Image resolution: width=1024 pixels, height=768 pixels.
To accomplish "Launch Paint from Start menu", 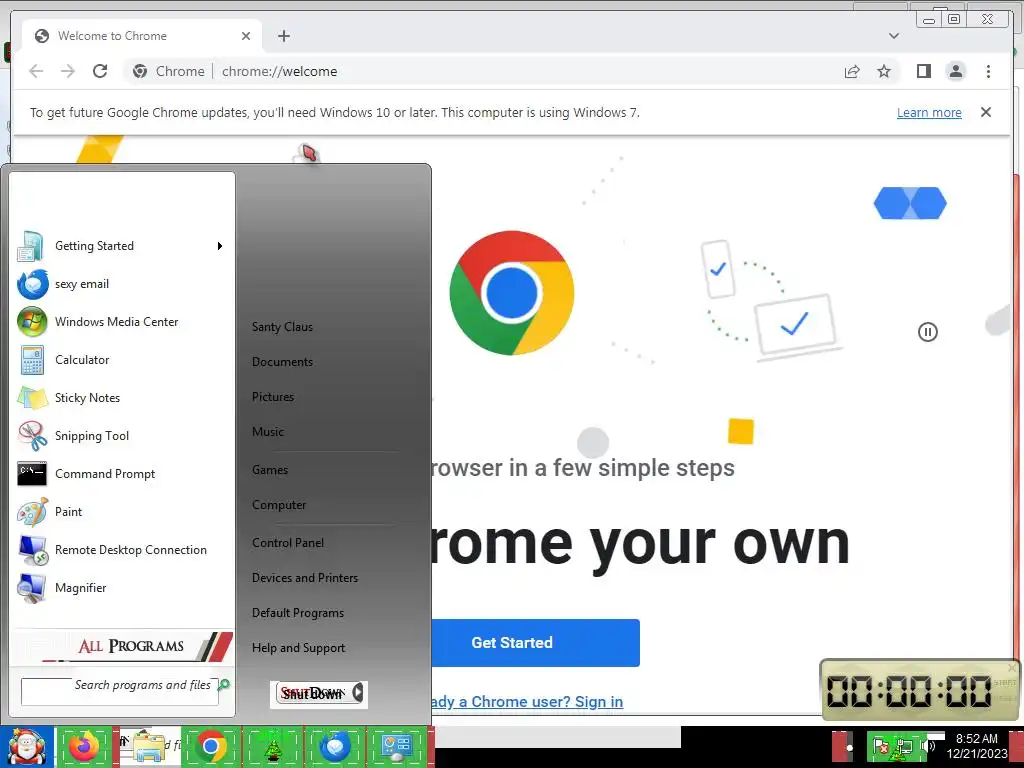I will click(121, 511).
